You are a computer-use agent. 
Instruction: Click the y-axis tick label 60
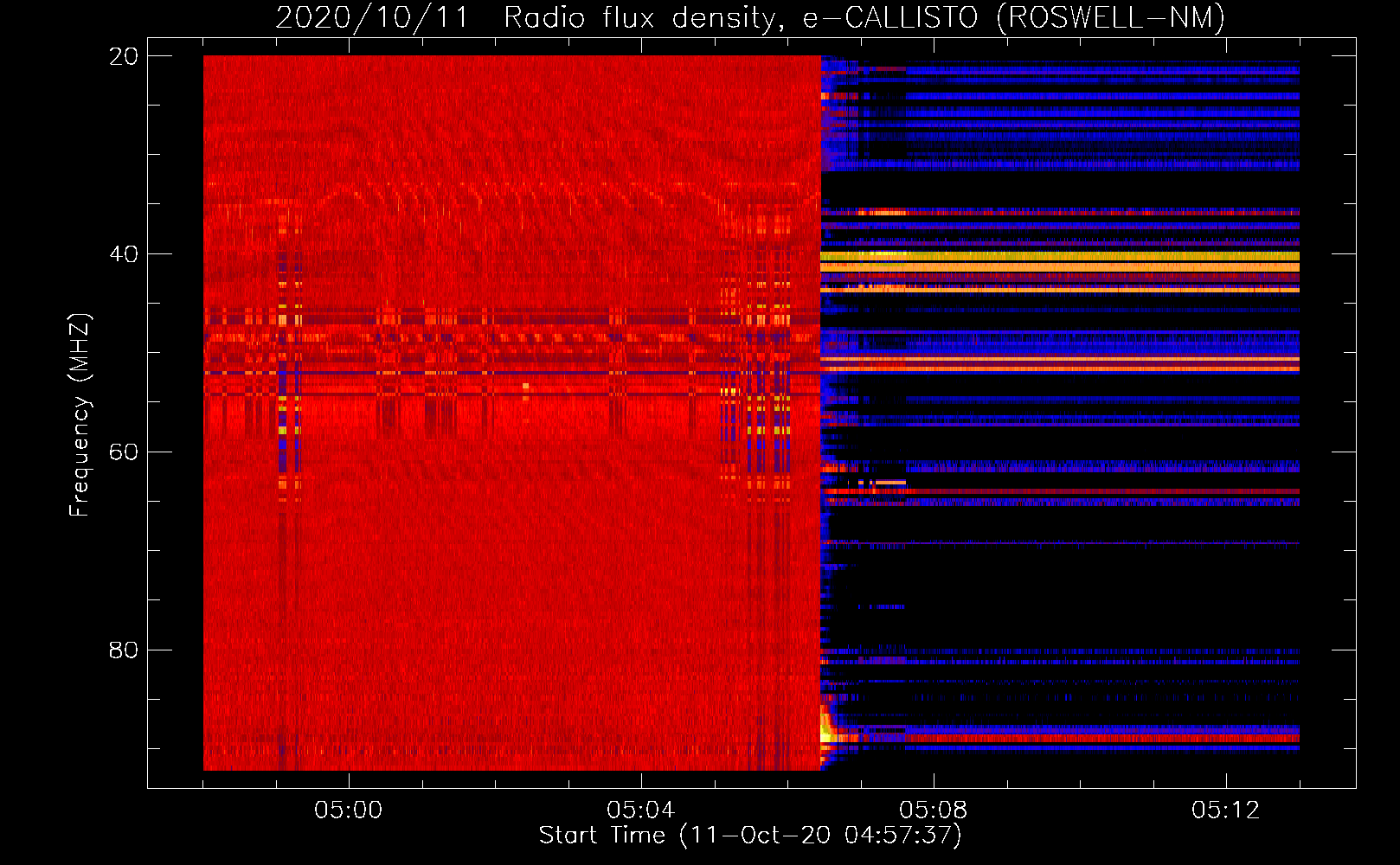(124, 452)
